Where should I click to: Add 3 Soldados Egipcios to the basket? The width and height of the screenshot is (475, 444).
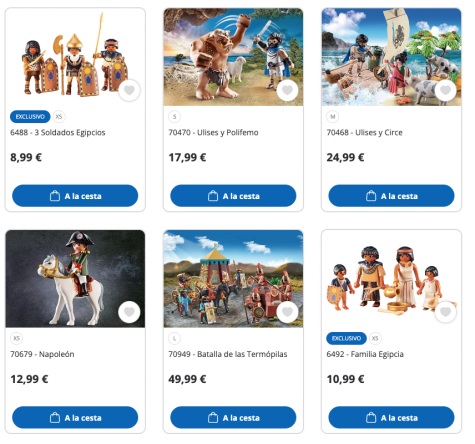[75, 196]
